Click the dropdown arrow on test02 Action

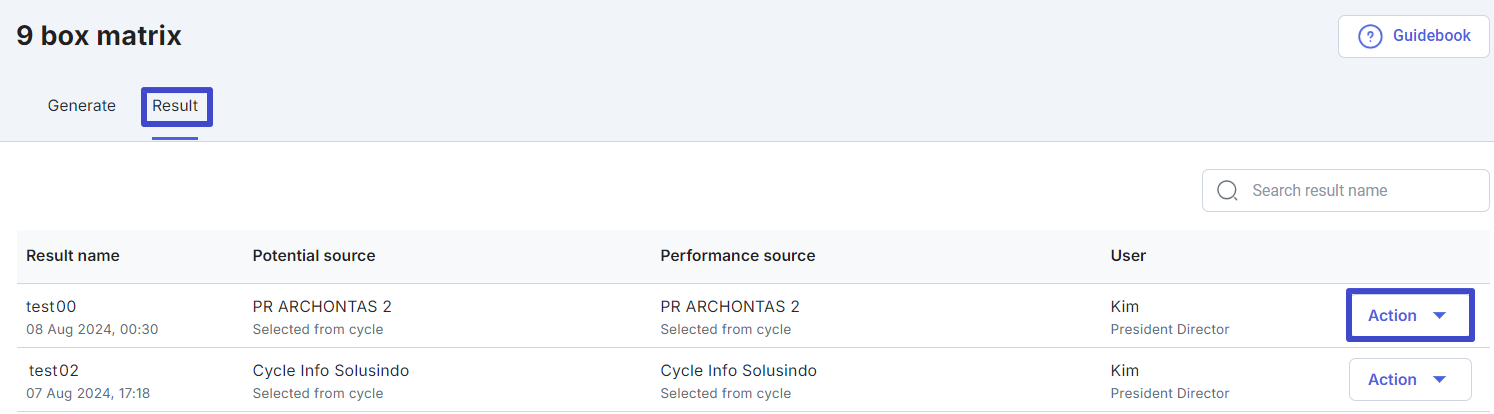tap(1440, 379)
